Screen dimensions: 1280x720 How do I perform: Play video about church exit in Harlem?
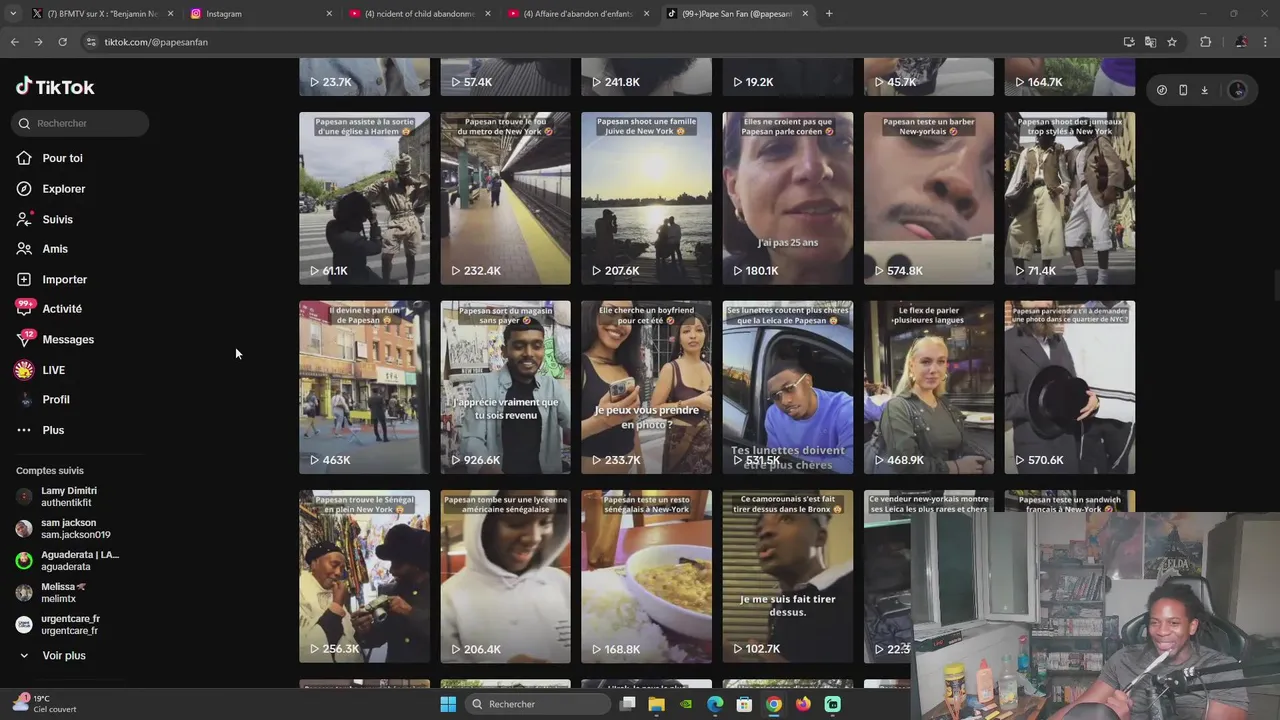click(364, 198)
